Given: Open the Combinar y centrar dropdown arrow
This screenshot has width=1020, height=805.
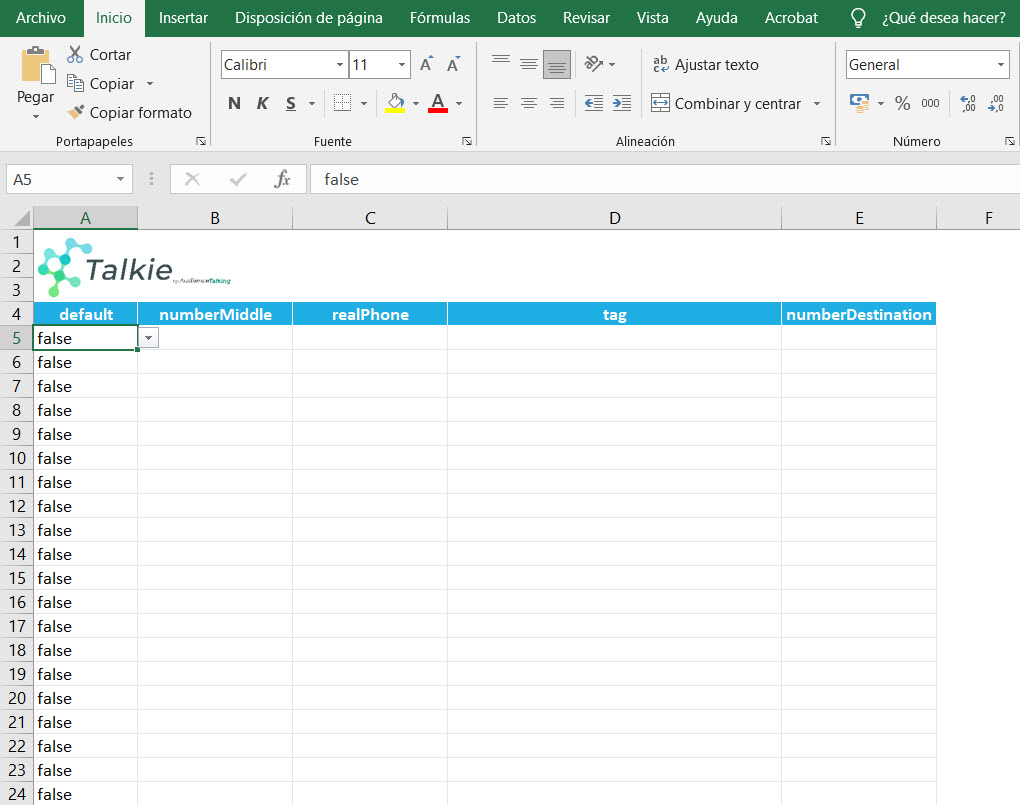Looking at the screenshot, I should (x=817, y=103).
